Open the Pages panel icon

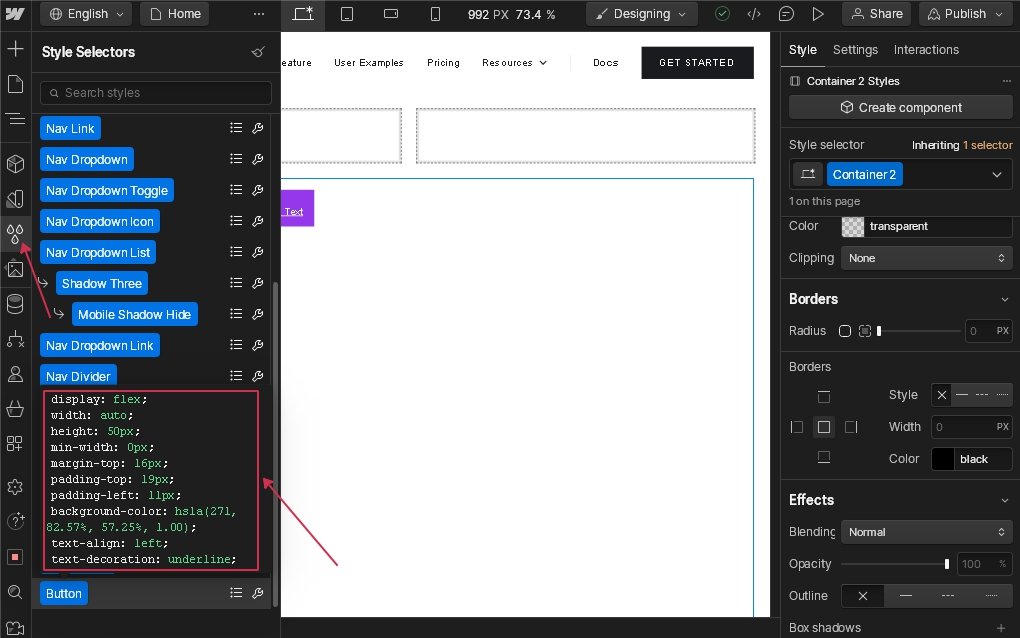[15, 84]
